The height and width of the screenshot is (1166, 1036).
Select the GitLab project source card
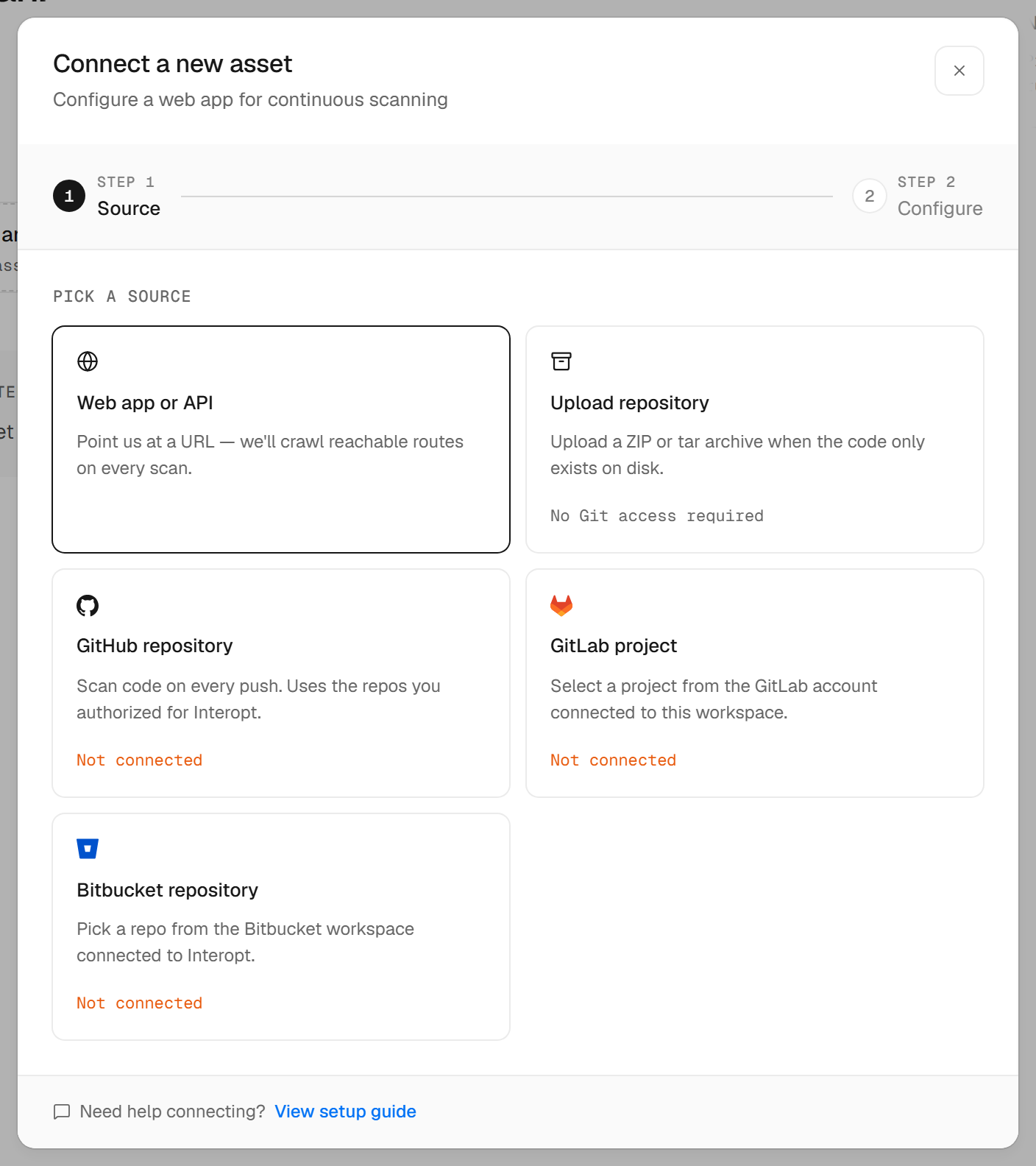click(755, 683)
